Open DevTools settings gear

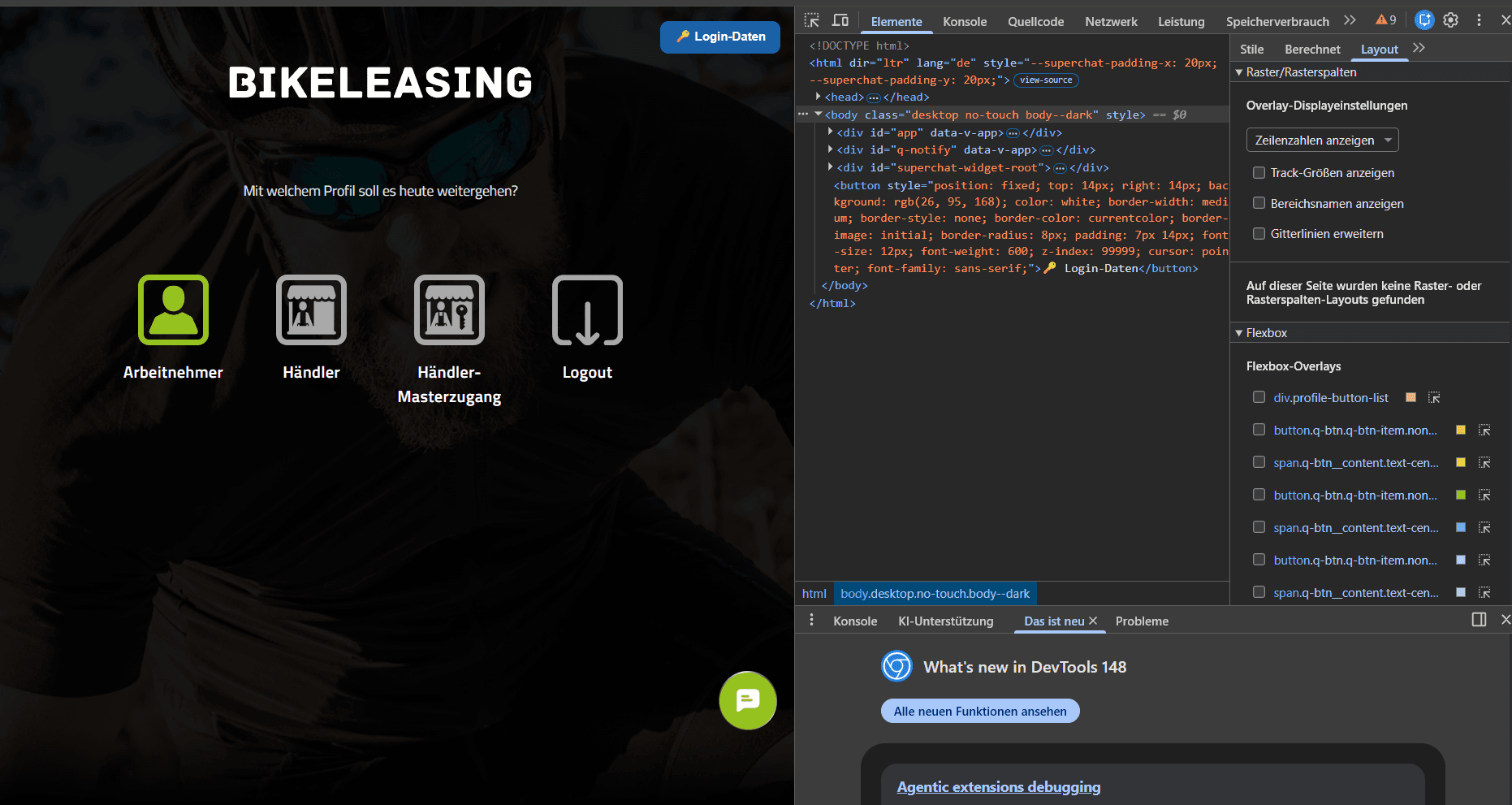(x=1451, y=20)
